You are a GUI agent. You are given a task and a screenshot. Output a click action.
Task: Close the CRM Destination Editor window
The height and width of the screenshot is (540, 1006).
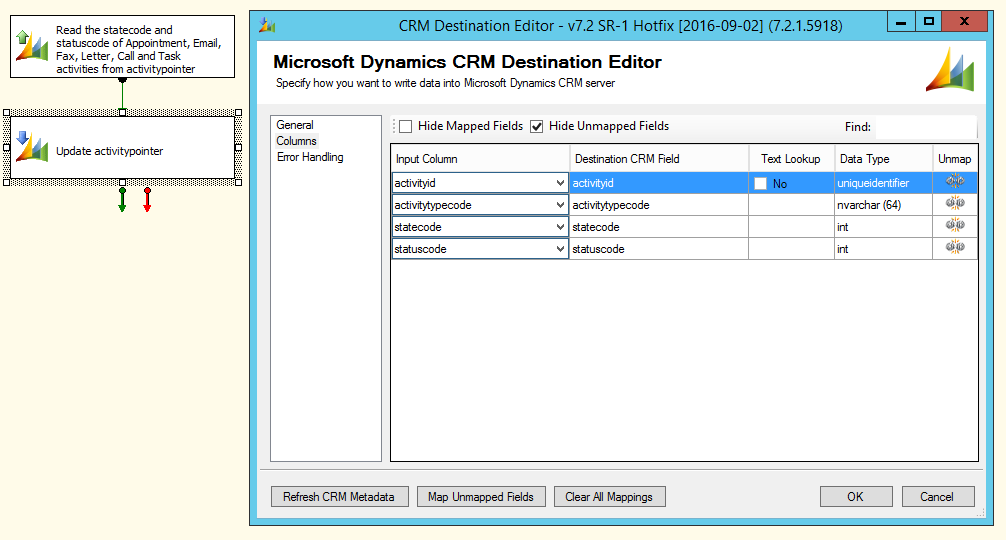click(x=964, y=22)
